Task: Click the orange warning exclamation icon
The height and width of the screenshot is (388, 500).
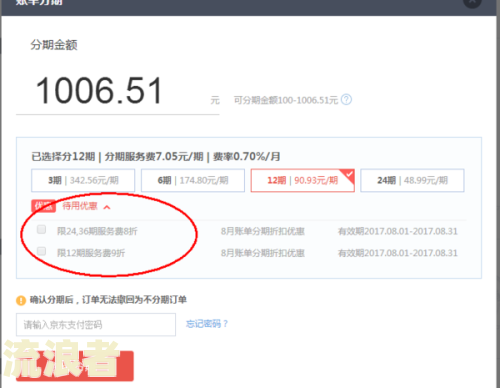Action: click(x=21, y=300)
